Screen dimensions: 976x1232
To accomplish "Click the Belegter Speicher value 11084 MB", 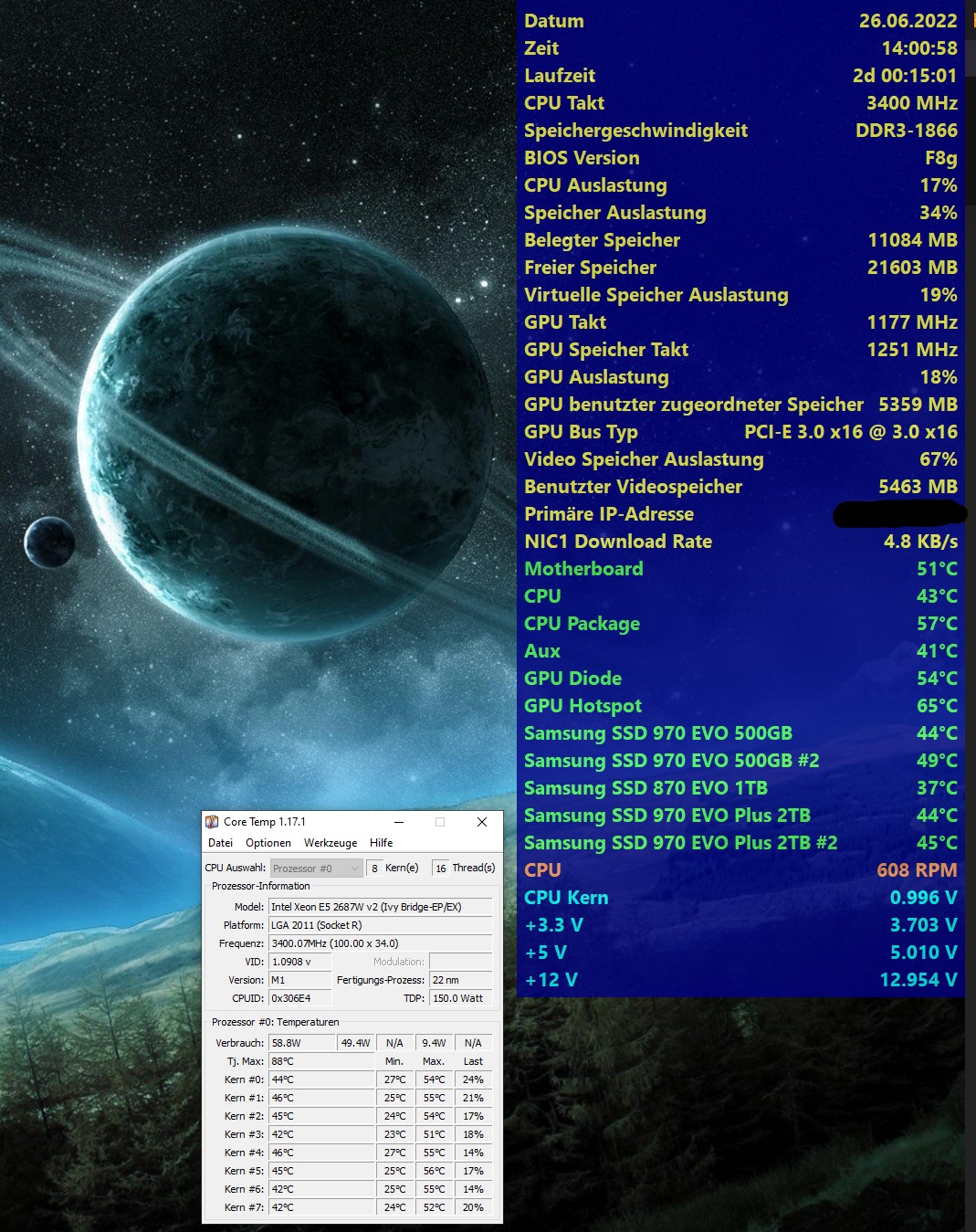I will [912, 240].
